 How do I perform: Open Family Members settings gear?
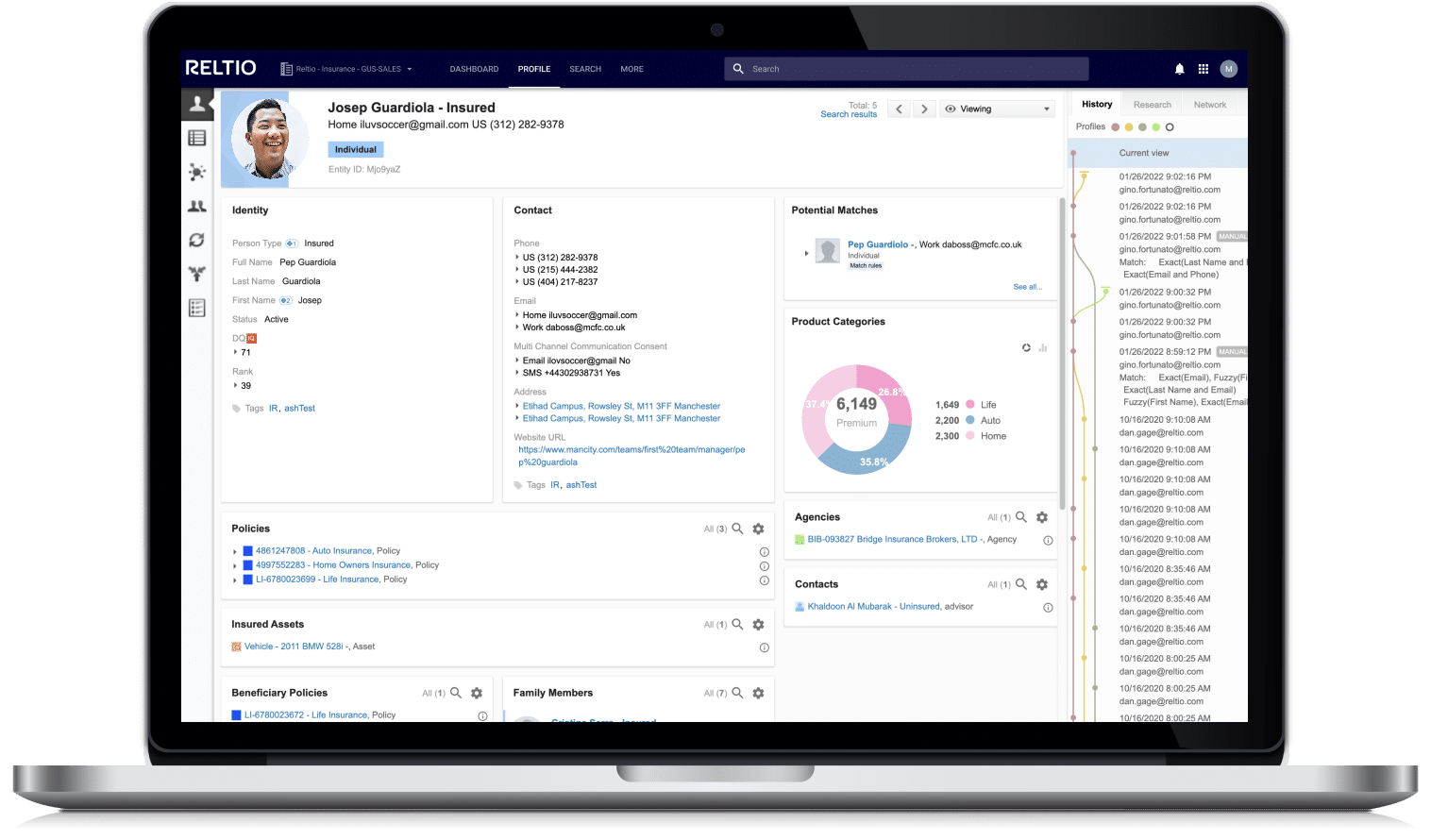[758, 693]
